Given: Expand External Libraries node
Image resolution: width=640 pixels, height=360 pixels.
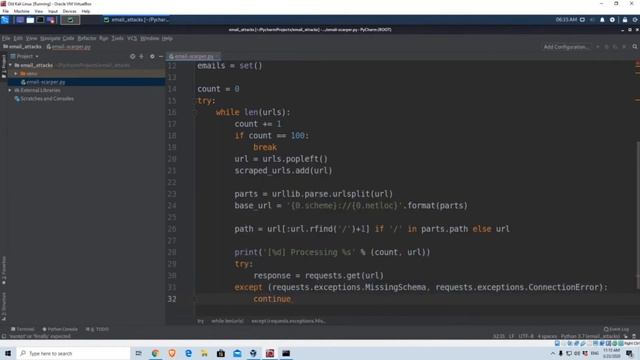Looking at the screenshot, I should point(10,90).
